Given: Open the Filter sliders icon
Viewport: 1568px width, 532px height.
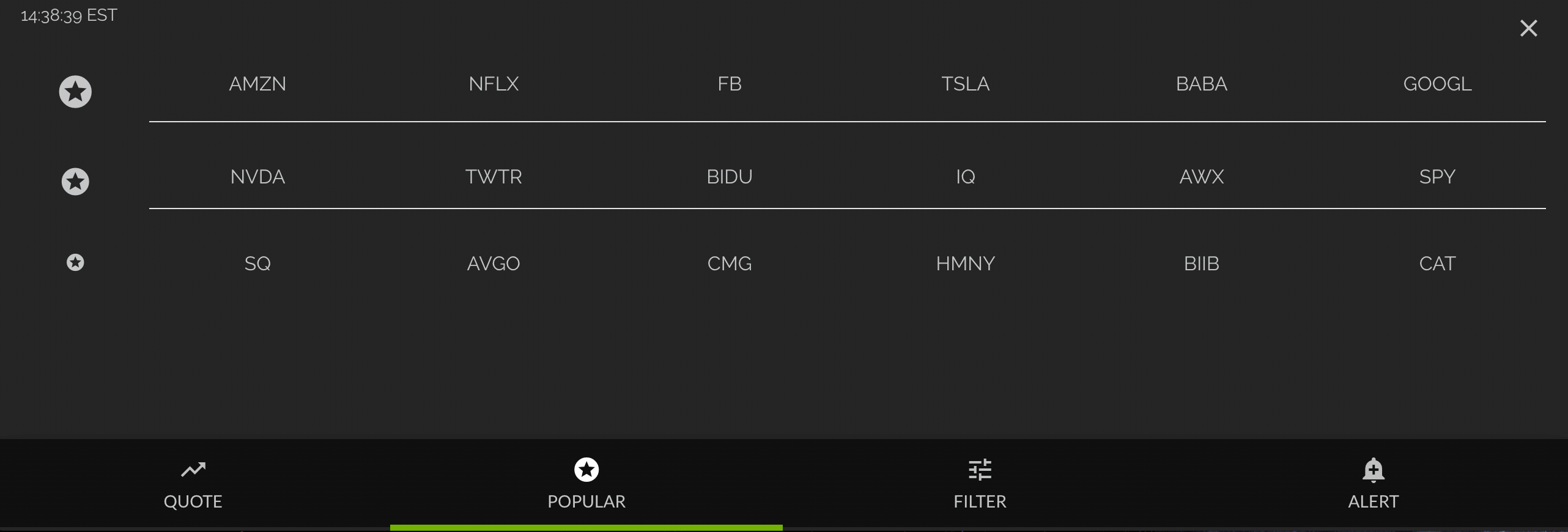Looking at the screenshot, I should click(x=980, y=470).
